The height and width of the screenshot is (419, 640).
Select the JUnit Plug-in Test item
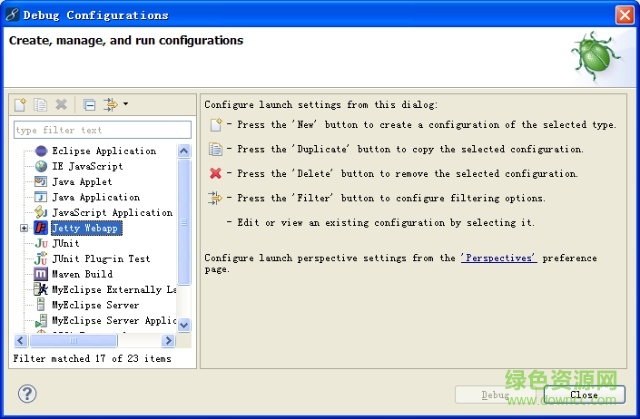click(100, 259)
